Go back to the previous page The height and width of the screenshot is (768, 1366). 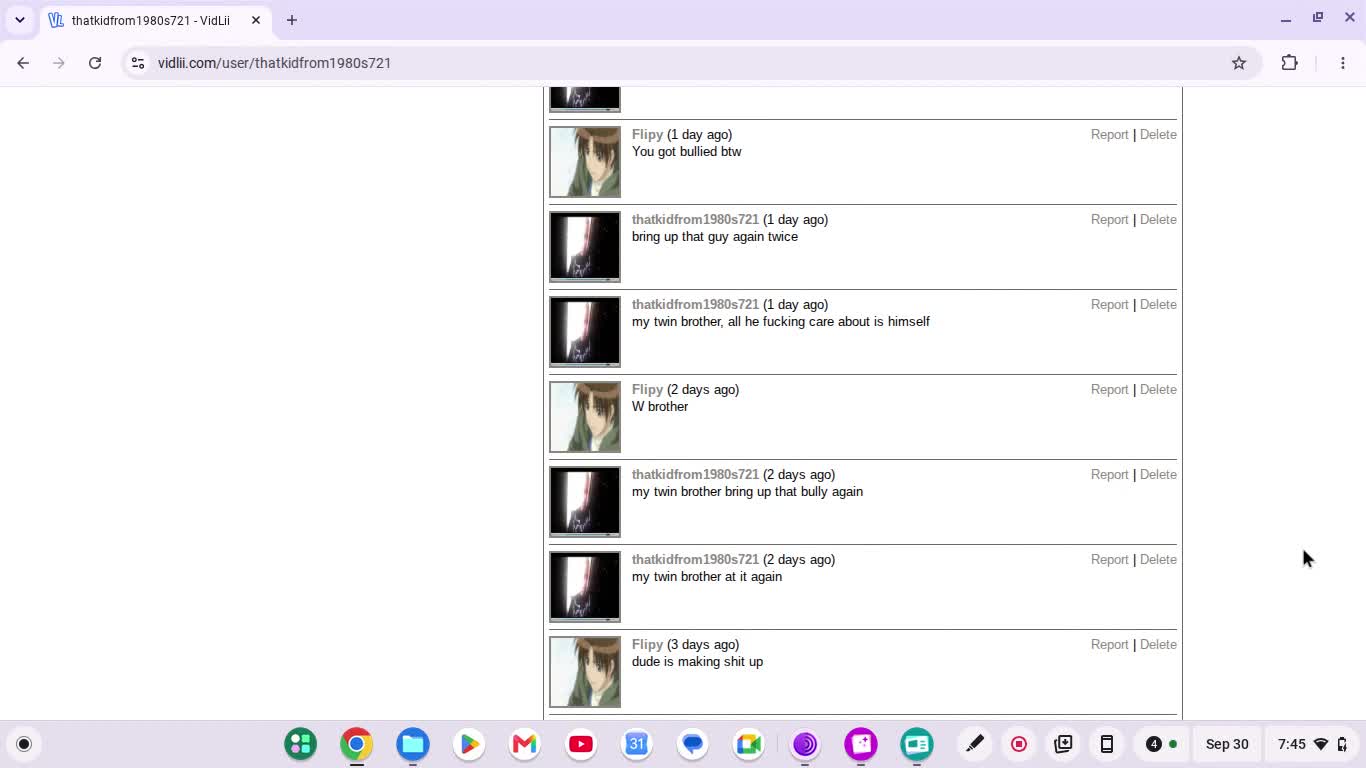click(23, 63)
